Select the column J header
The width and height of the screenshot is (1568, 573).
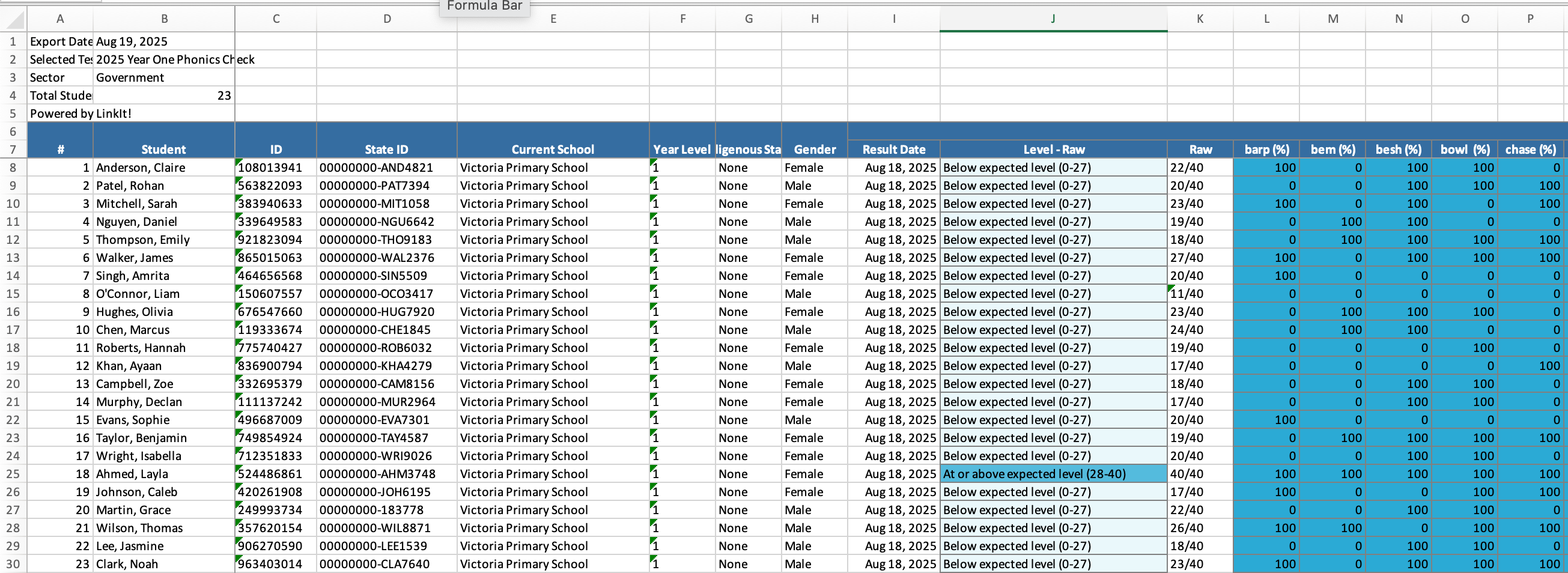(x=1053, y=19)
